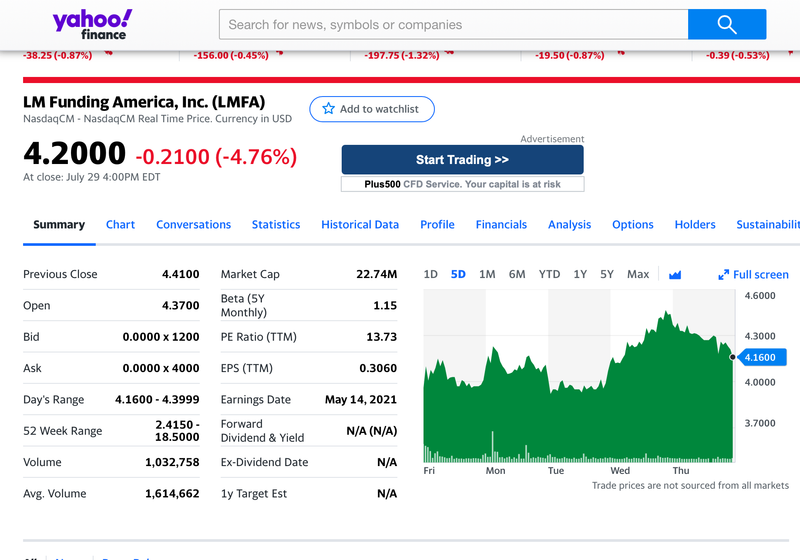
Task: Open the Conversations tab
Action: [193, 224]
